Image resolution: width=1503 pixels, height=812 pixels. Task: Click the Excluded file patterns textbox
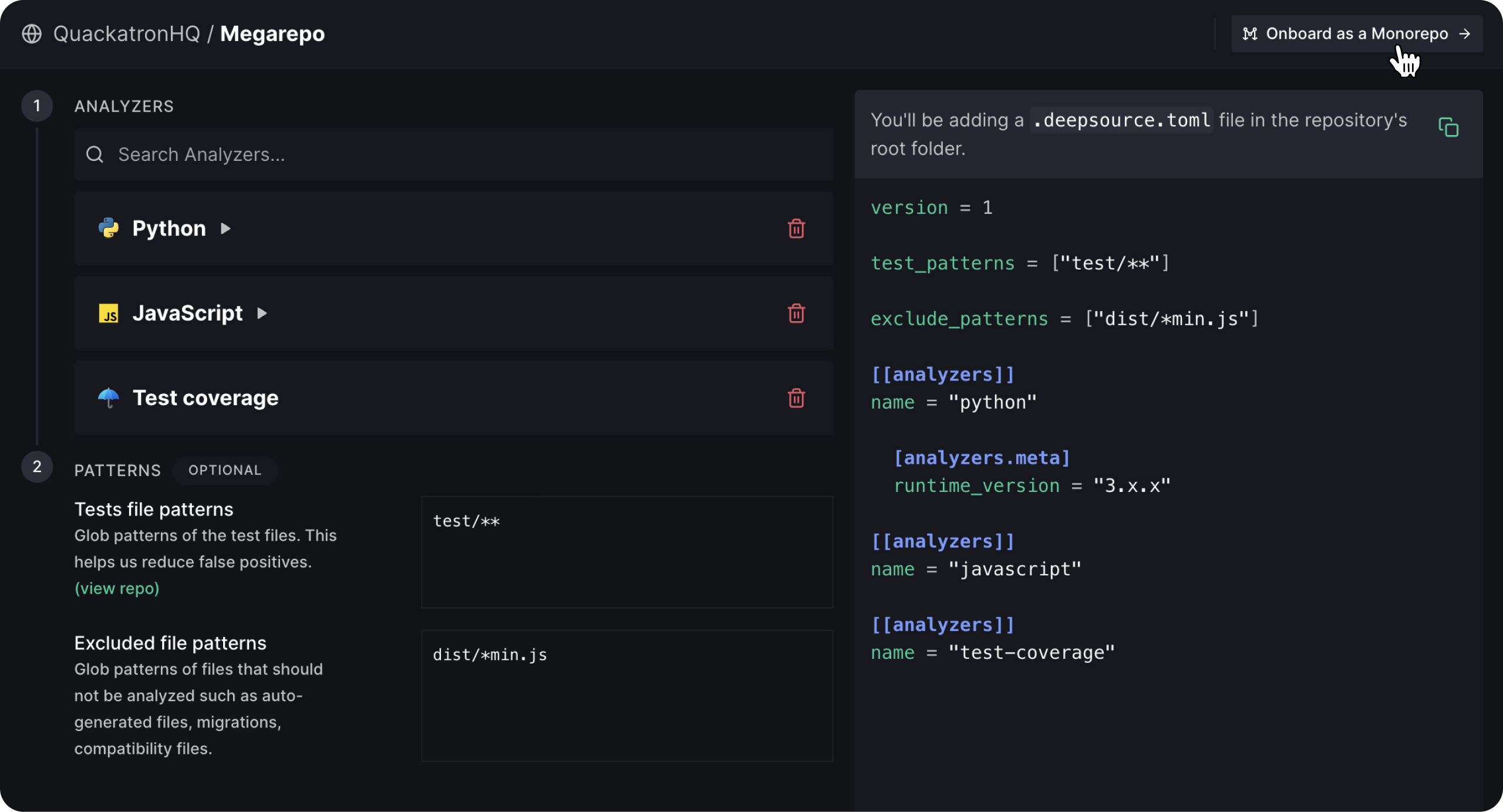coord(626,696)
